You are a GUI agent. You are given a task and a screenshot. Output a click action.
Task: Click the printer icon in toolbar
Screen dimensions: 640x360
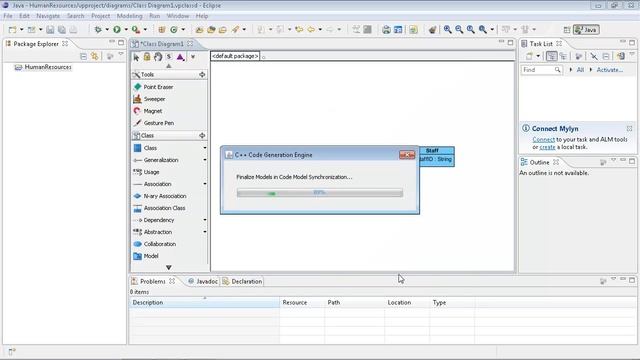click(x=387, y=29)
